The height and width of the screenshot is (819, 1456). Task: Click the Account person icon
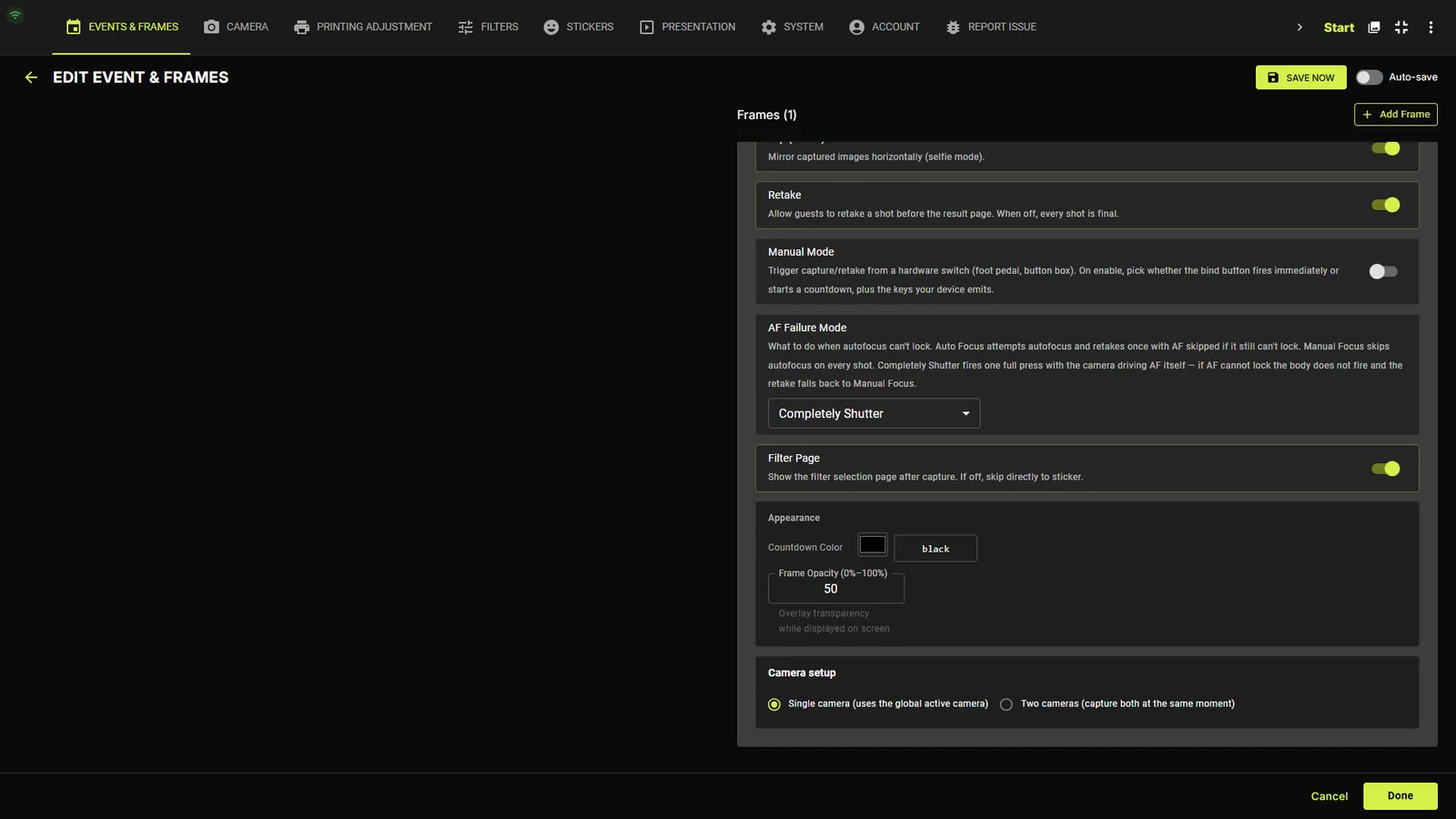pyautogui.click(x=856, y=27)
